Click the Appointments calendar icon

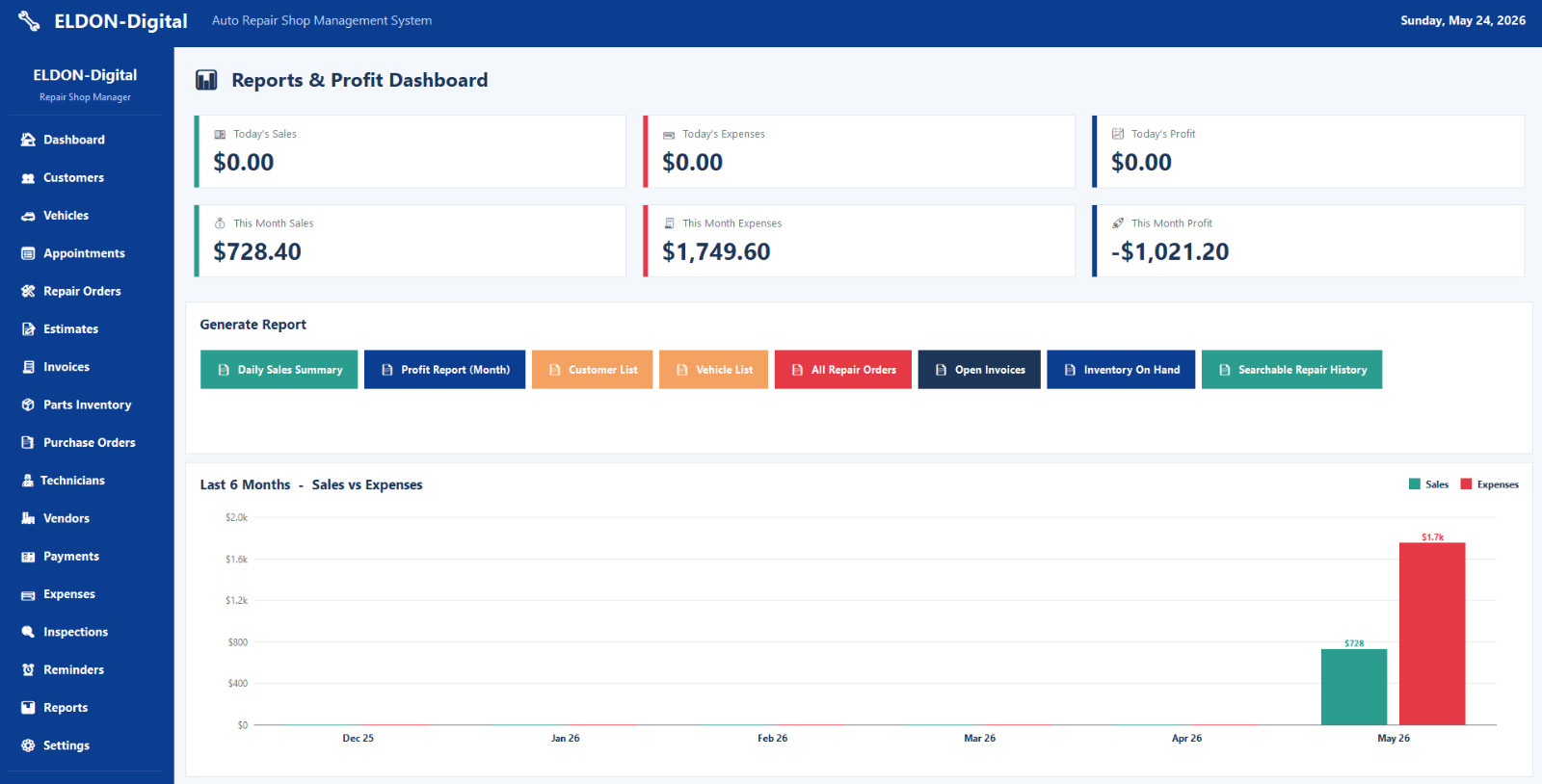[28, 253]
